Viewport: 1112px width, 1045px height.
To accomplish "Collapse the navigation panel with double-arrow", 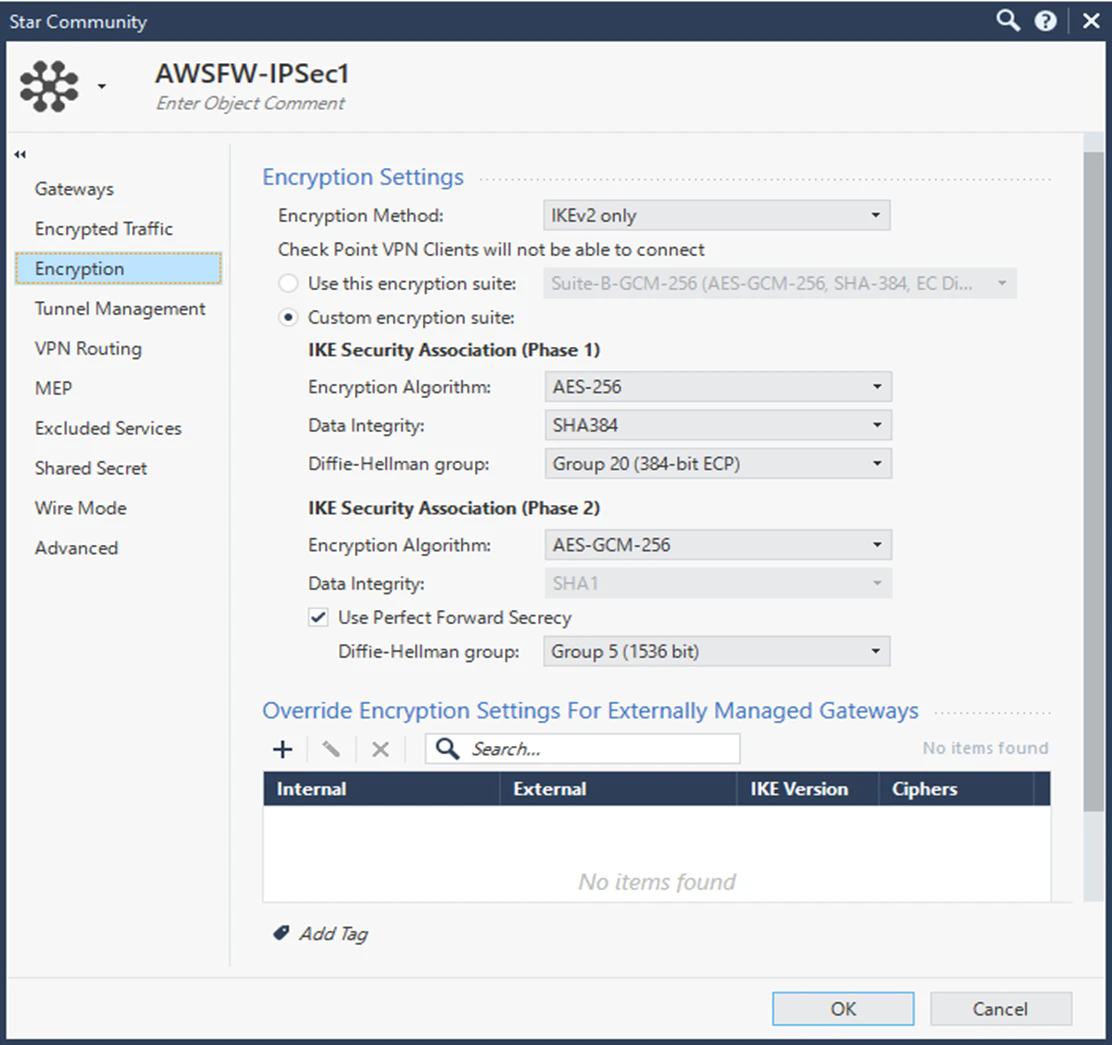I will point(20,155).
